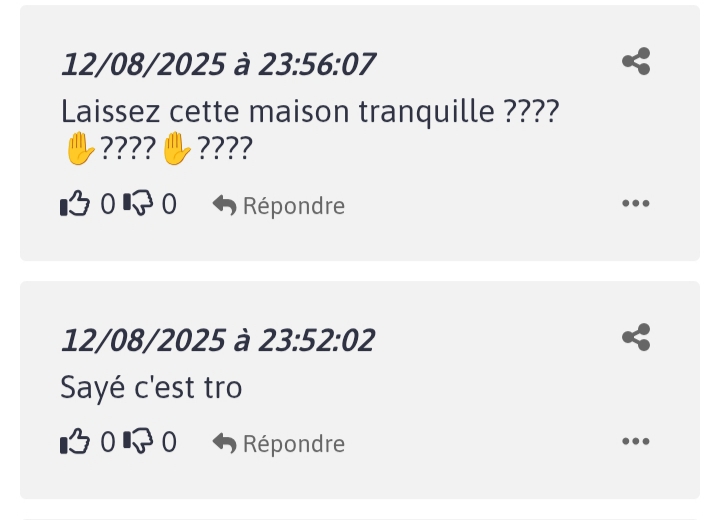
Task: Share the comment posted at 23:56:07
Action: point(636,62)
